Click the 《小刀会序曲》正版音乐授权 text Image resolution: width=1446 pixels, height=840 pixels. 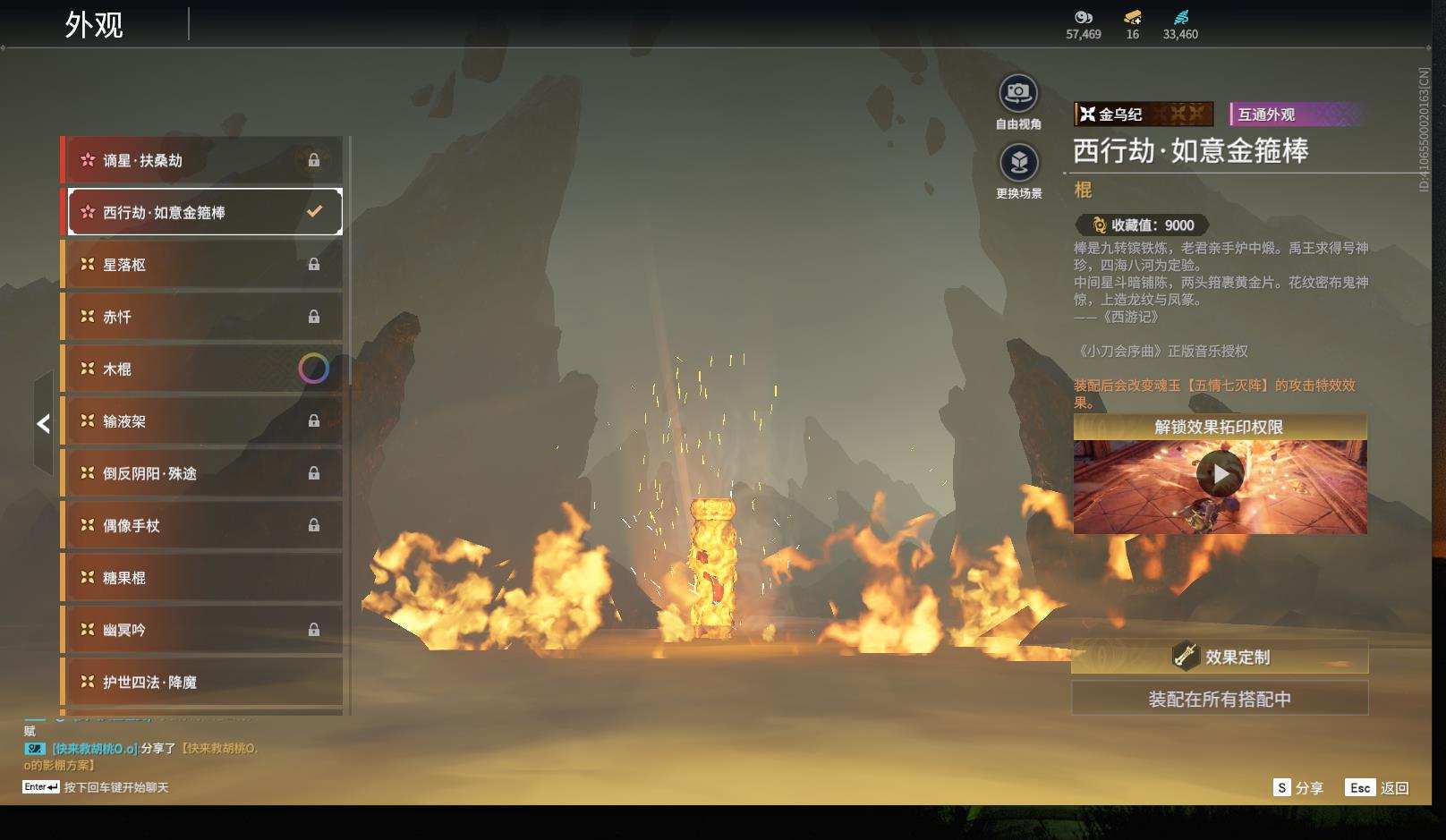click(1161, 352)
